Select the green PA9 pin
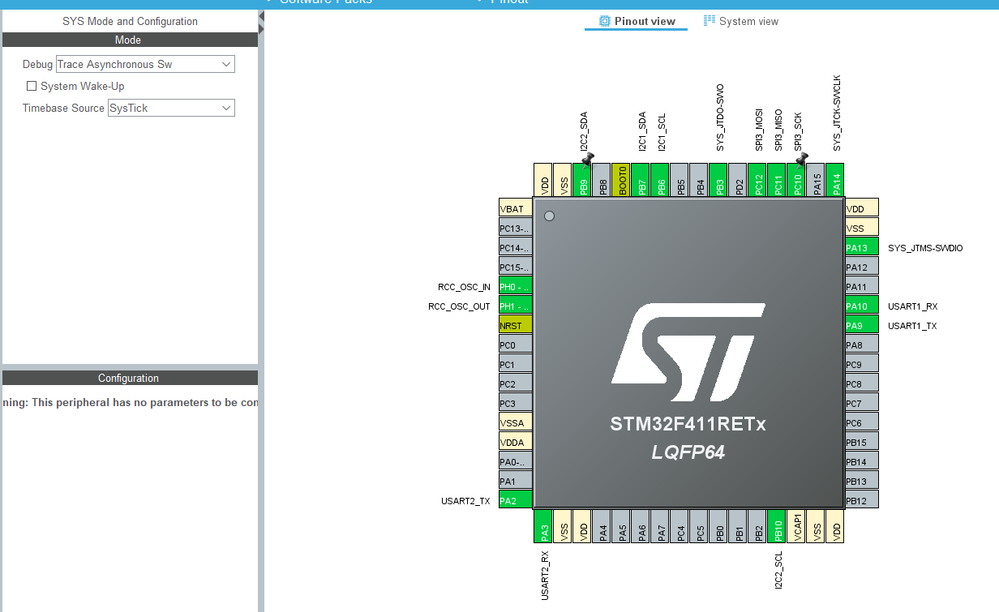Viewport: 999px width, 612px height. point(862,325)
